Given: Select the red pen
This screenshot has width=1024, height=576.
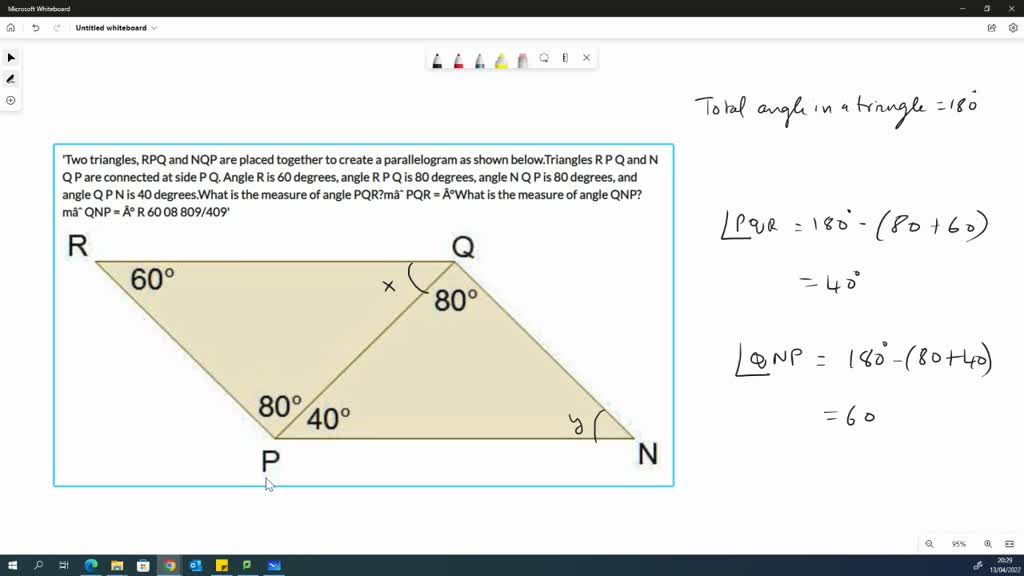Looking at the screenshot, I should click(458, 60).
